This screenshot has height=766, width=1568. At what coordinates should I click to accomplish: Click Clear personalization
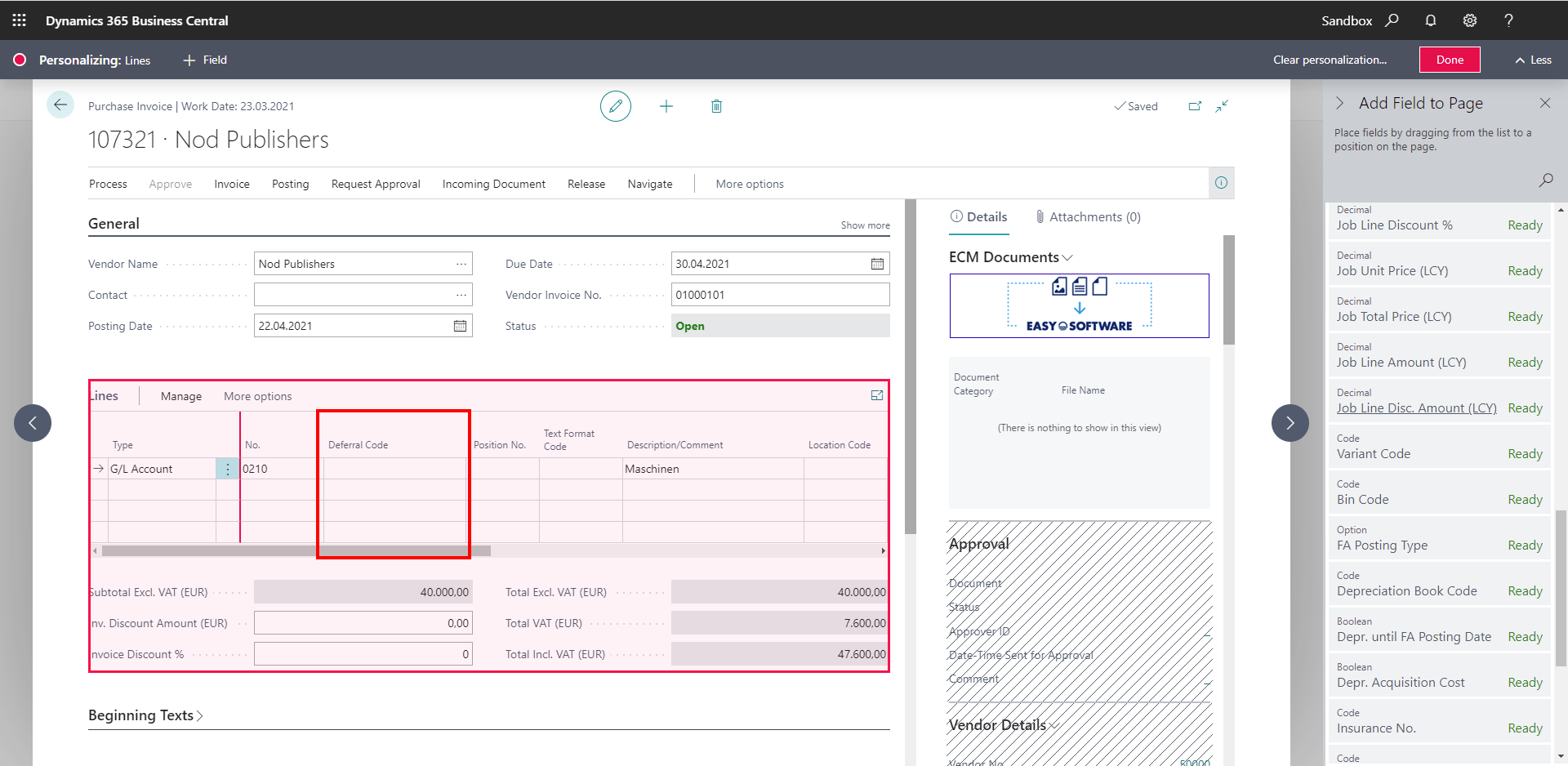1330,60
